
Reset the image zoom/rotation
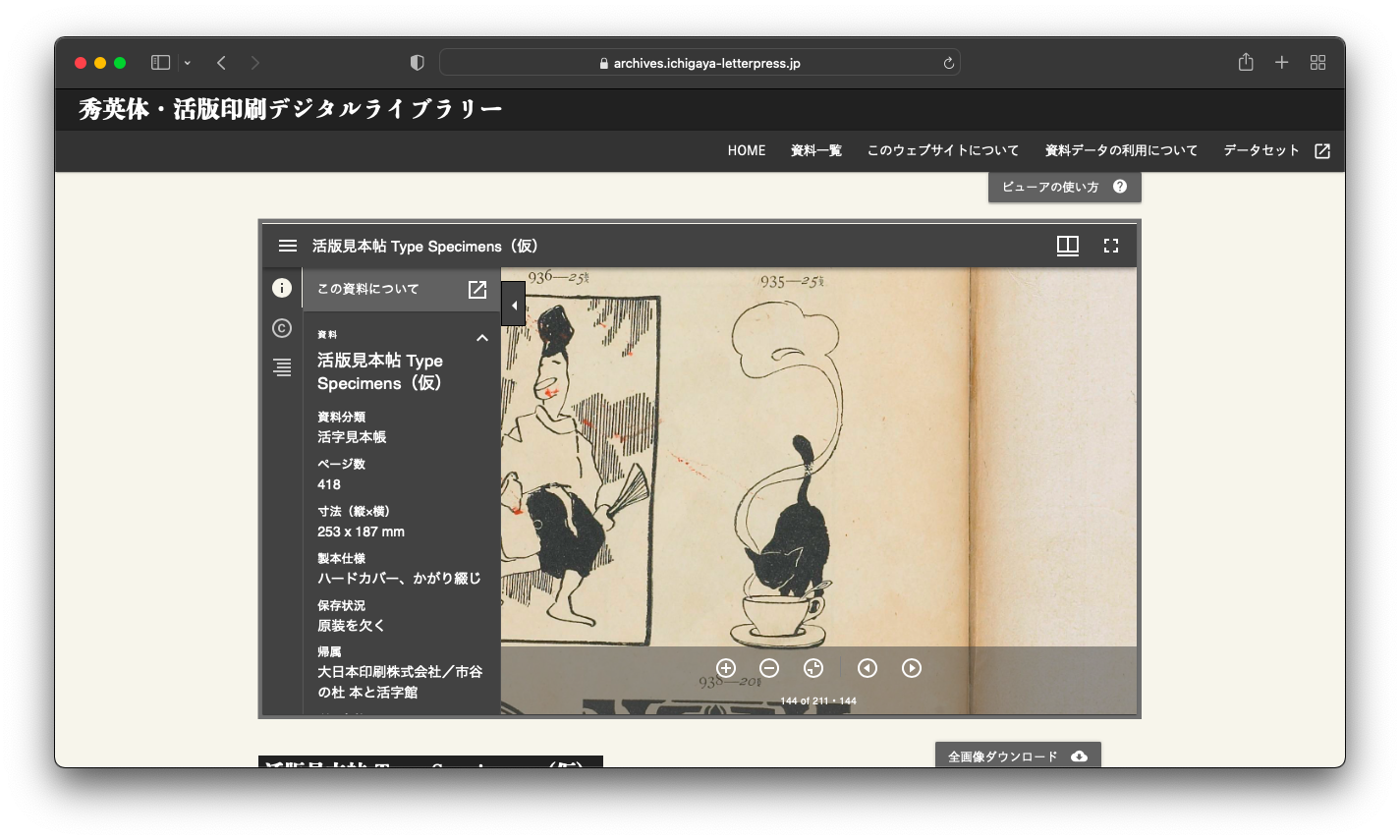click(813, 668)
